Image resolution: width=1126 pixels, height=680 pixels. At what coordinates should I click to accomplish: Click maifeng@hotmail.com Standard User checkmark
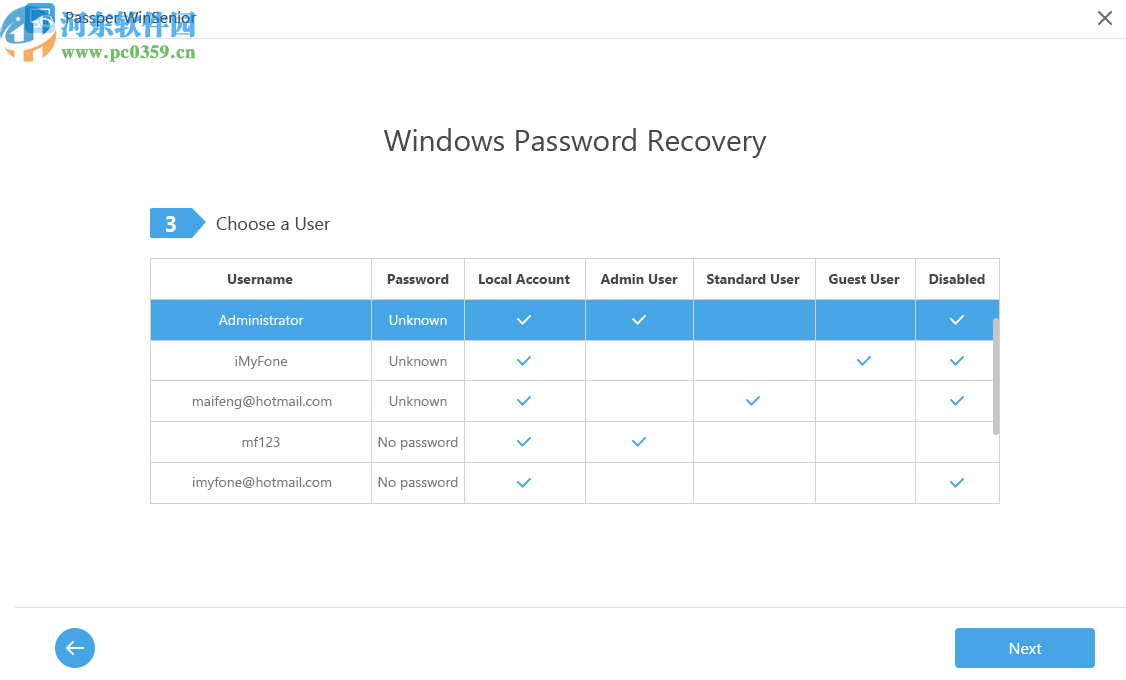[753, 401]
